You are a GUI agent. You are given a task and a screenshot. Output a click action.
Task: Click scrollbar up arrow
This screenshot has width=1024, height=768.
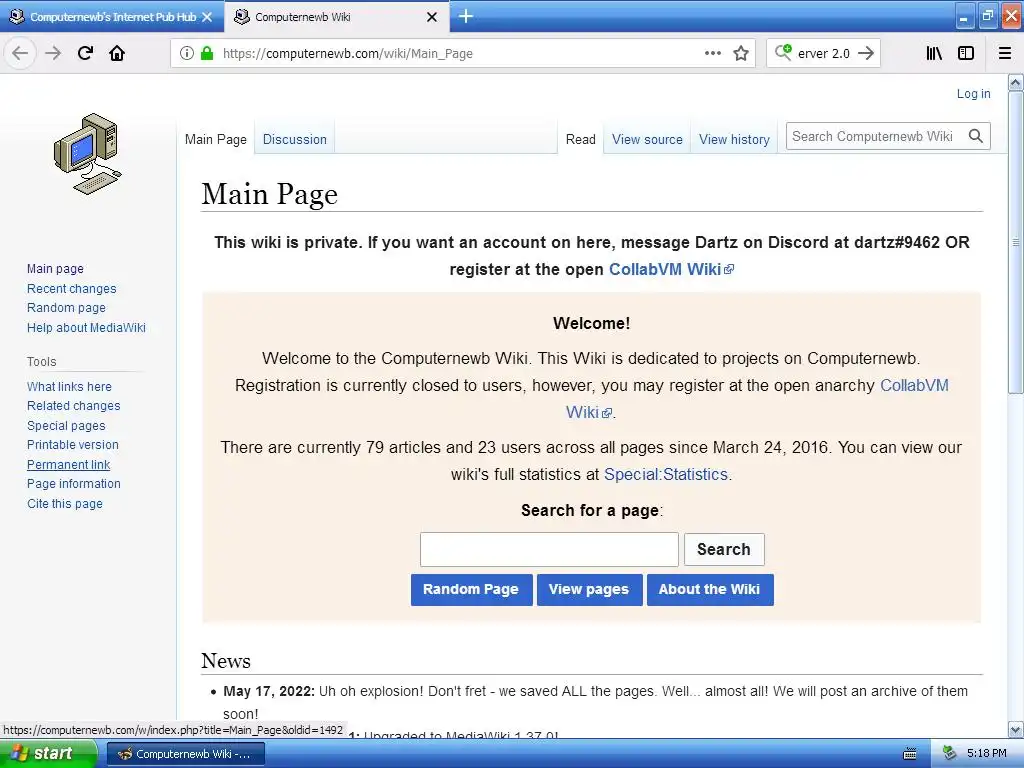point(1015,82)
